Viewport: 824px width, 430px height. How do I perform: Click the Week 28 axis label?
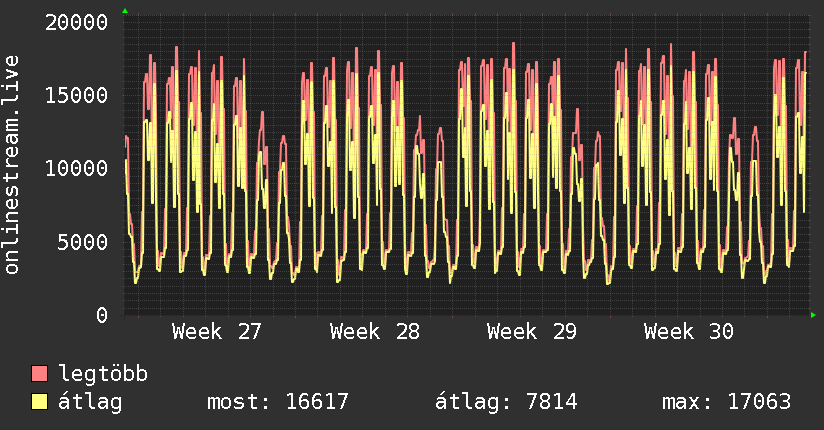pos(375,332)
